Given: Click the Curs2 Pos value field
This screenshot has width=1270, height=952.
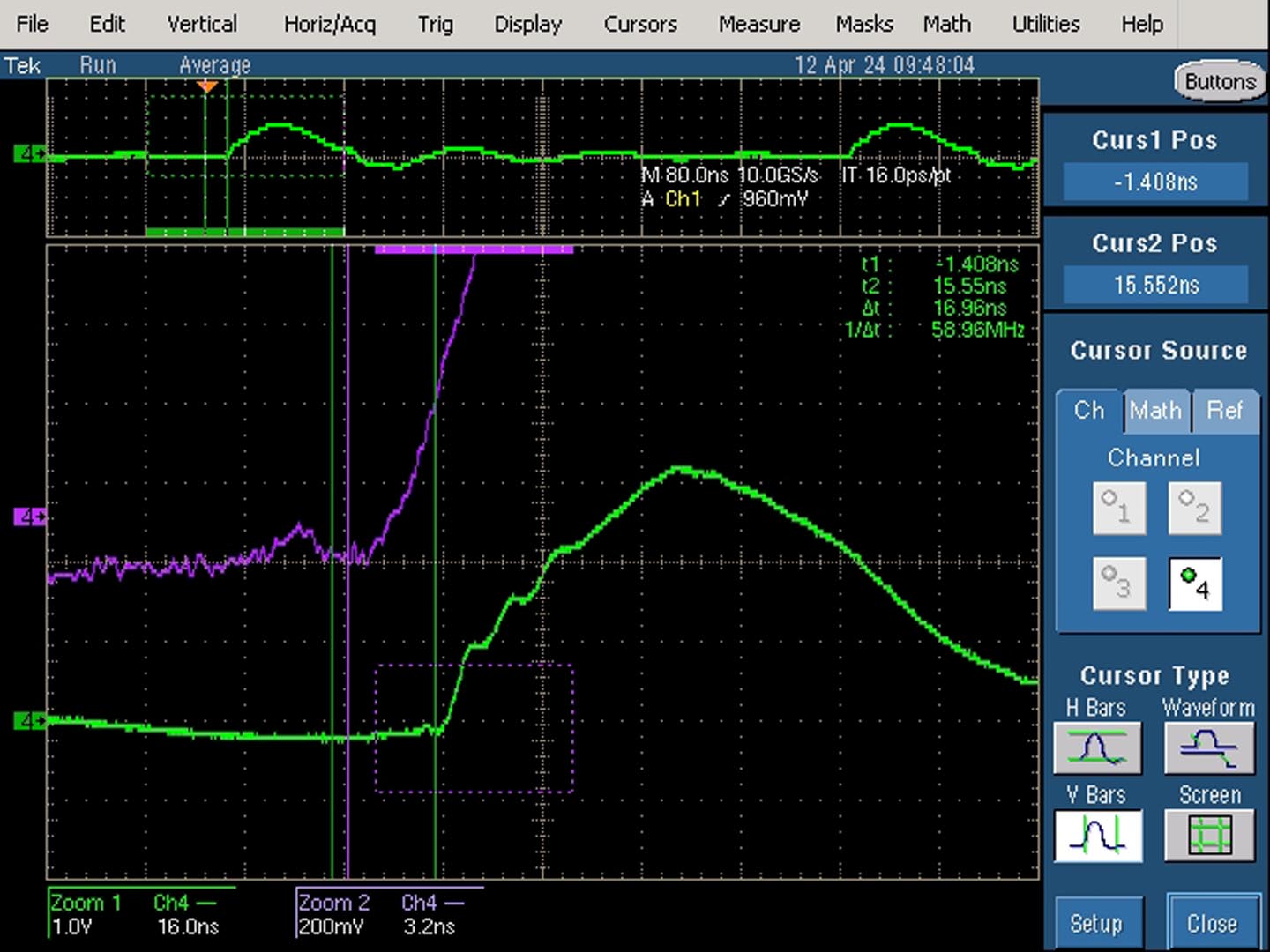Looking at the screenshot, I should coord(1155,285).
